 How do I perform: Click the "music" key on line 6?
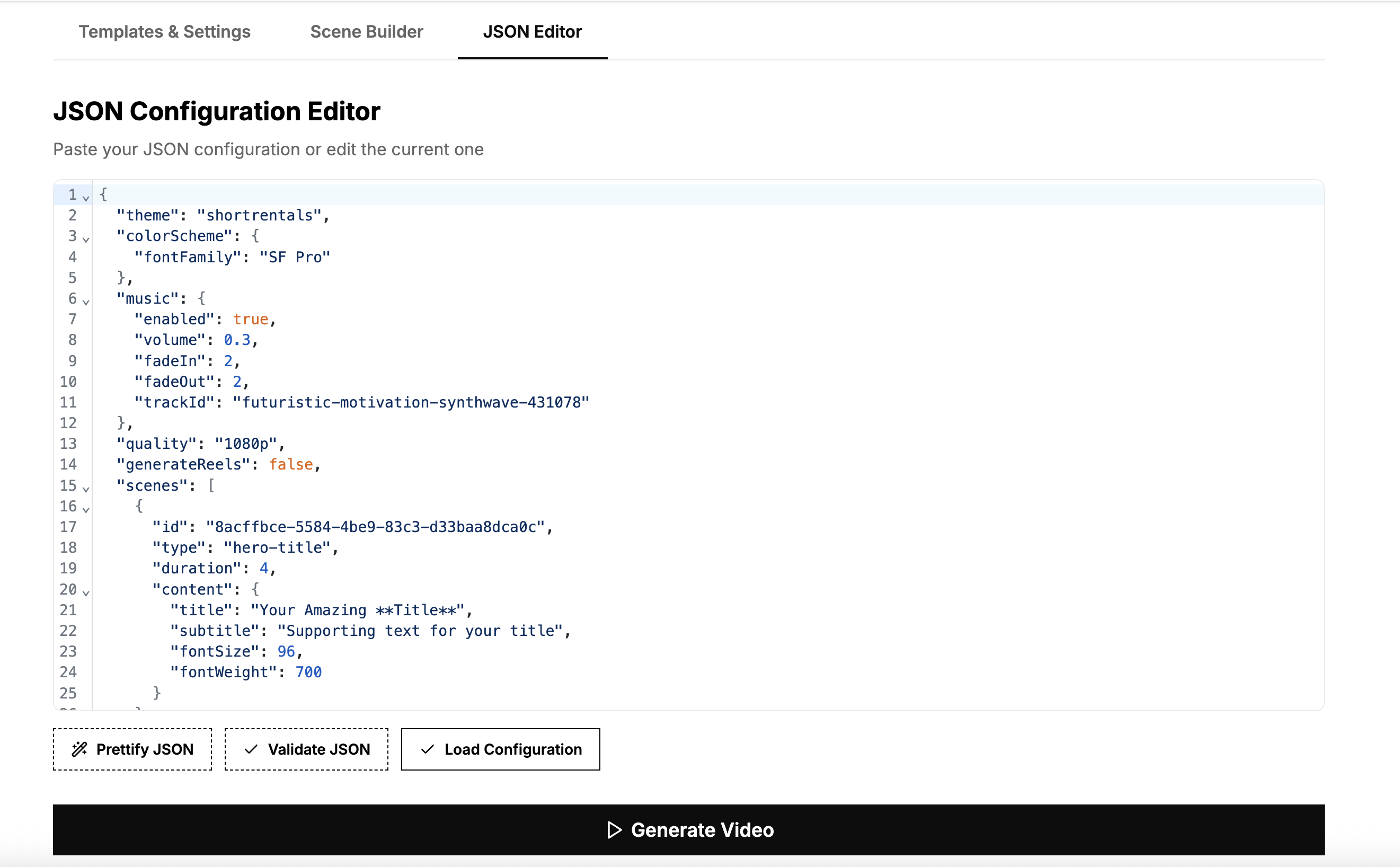click(147, 298)
